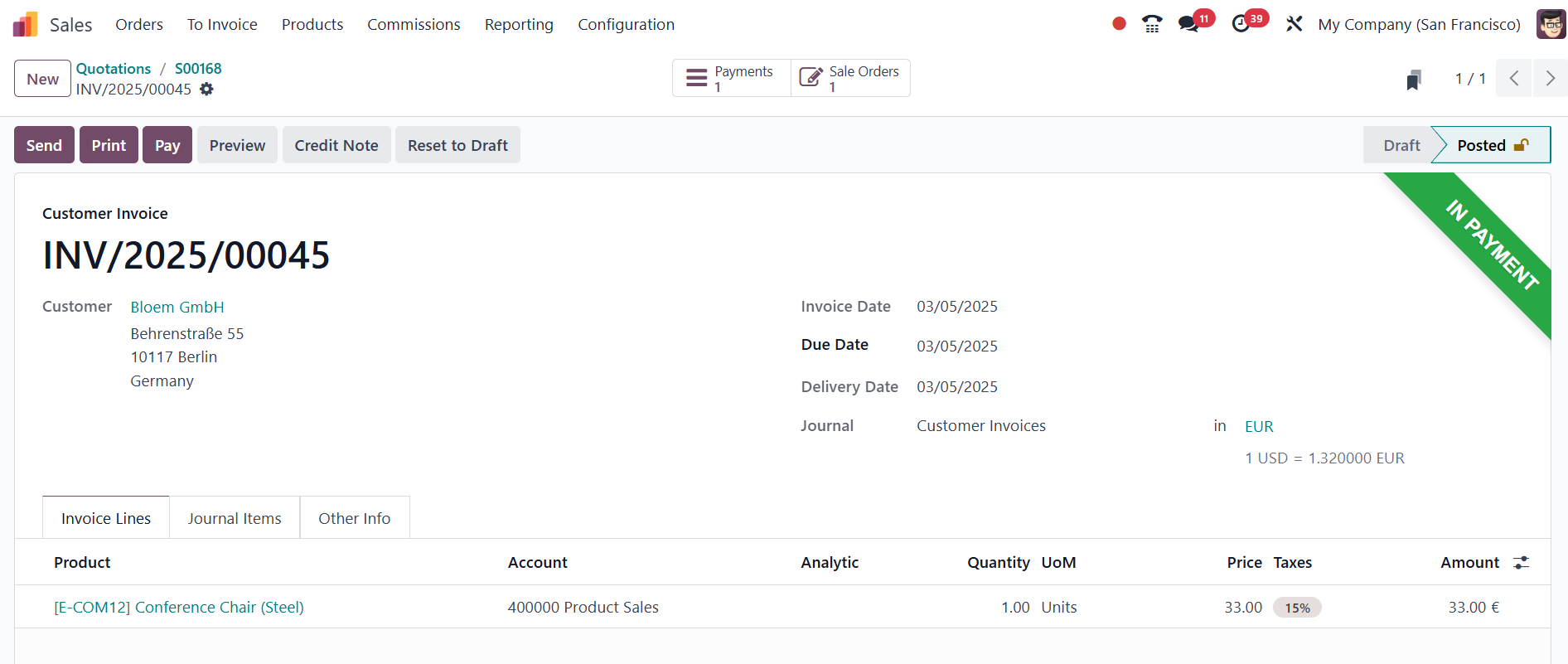
Task: Open the company switcher My Company (San Francisco)
Action: pos(1419,24)
